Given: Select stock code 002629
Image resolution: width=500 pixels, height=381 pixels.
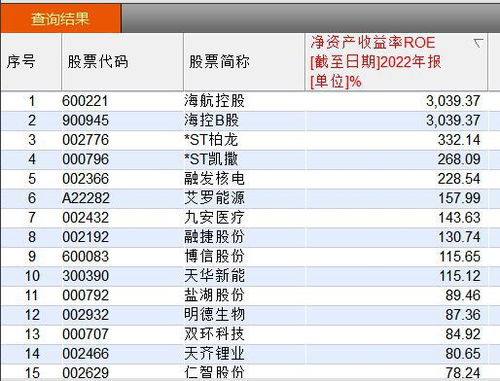Looking at the screenshot, I should pos(85,373).
